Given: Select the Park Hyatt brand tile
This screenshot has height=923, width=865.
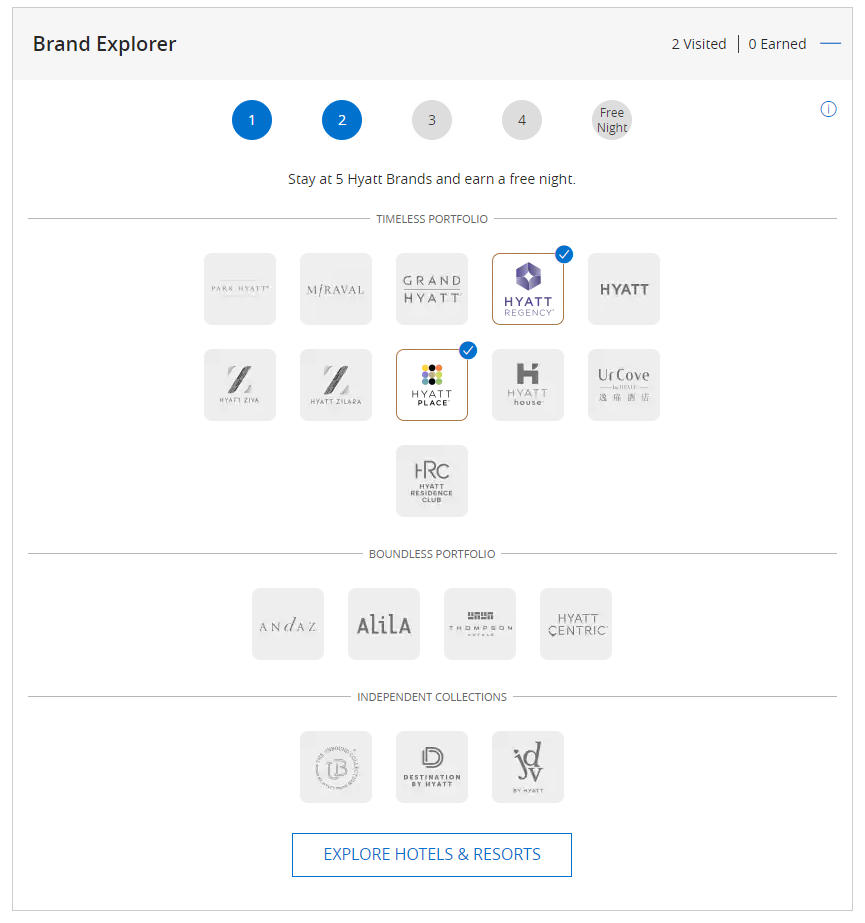Looking at the screenshot, I should (240, 289).
